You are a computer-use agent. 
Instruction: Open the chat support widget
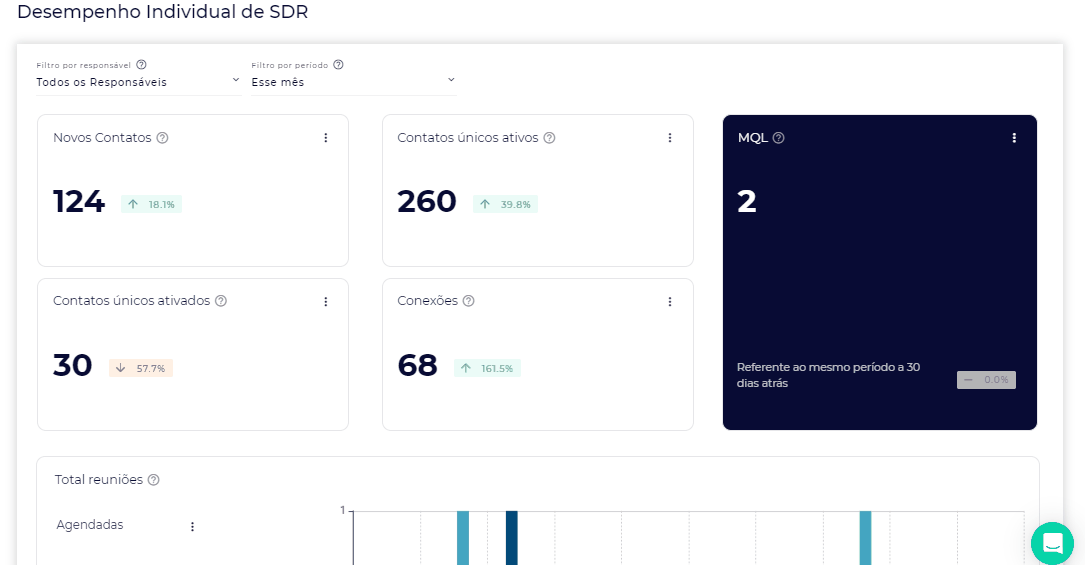pyautogui.click(x=1052, y=543)
